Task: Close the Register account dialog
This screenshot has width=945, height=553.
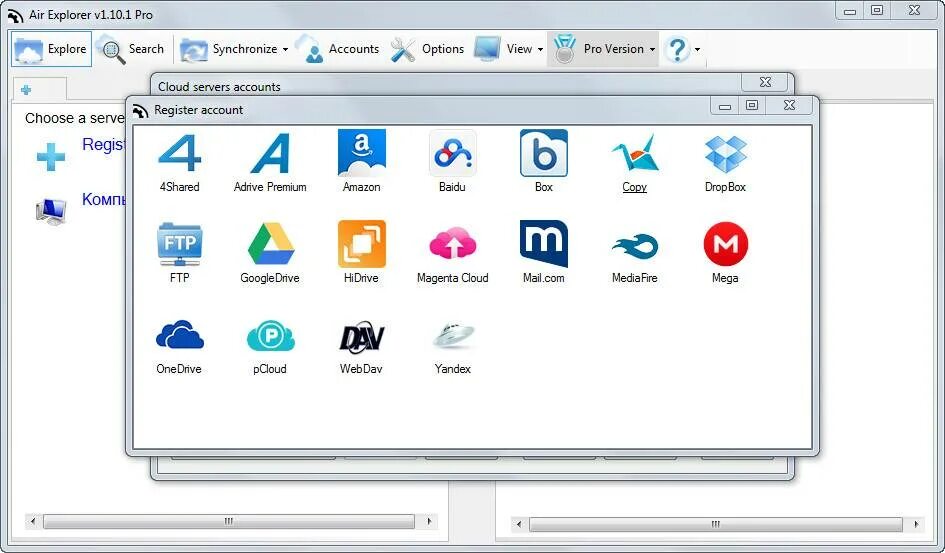Action: coord(790,105)
